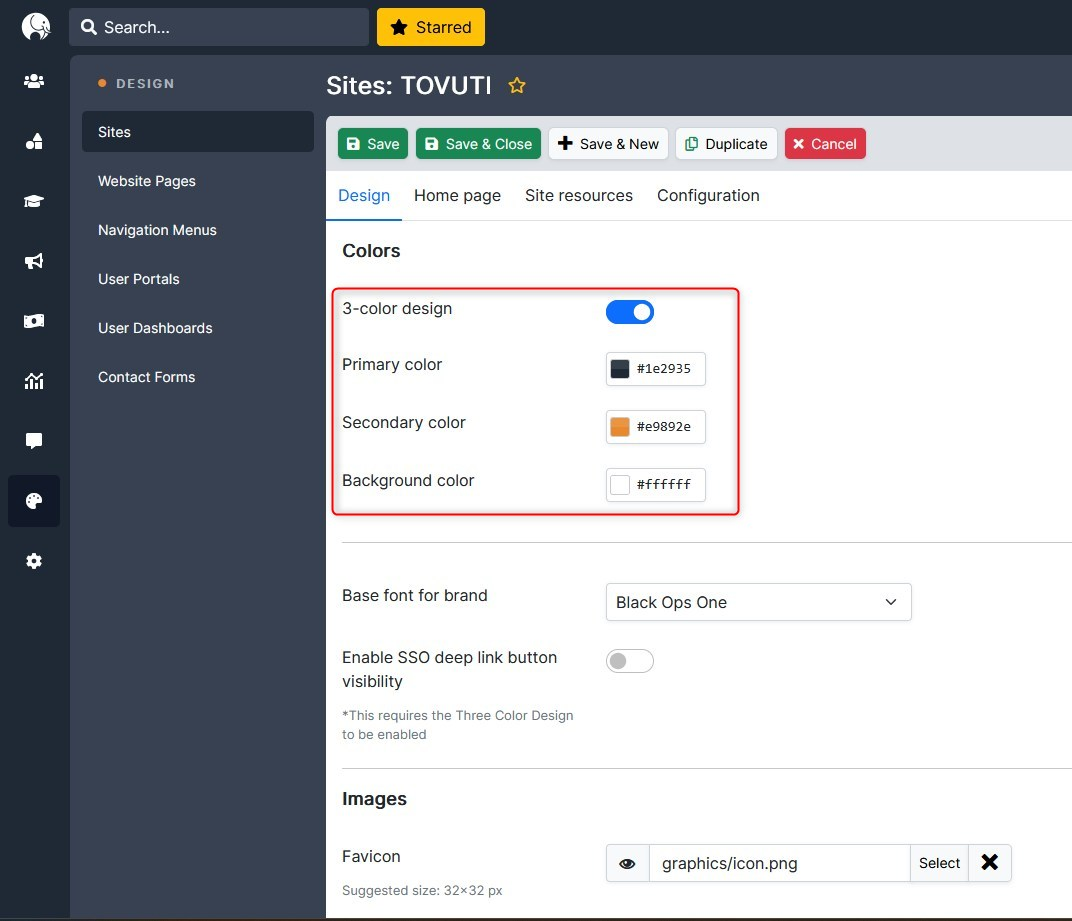This screenshot has height=921, width=1072.
Task: Switch to the Home page tab
Action: tap(457, 196)
